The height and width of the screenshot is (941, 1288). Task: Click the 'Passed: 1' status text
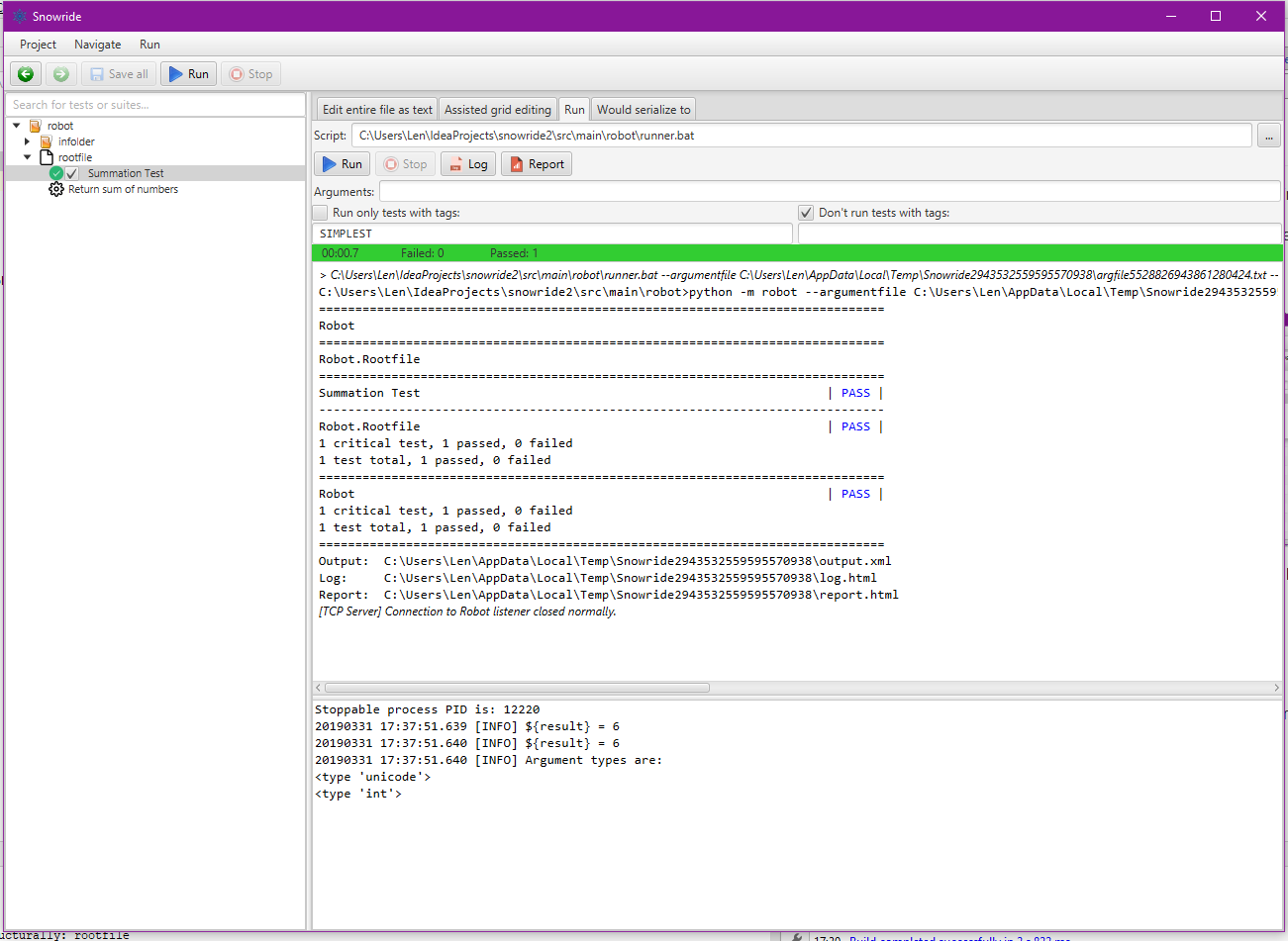pos(514,253)
